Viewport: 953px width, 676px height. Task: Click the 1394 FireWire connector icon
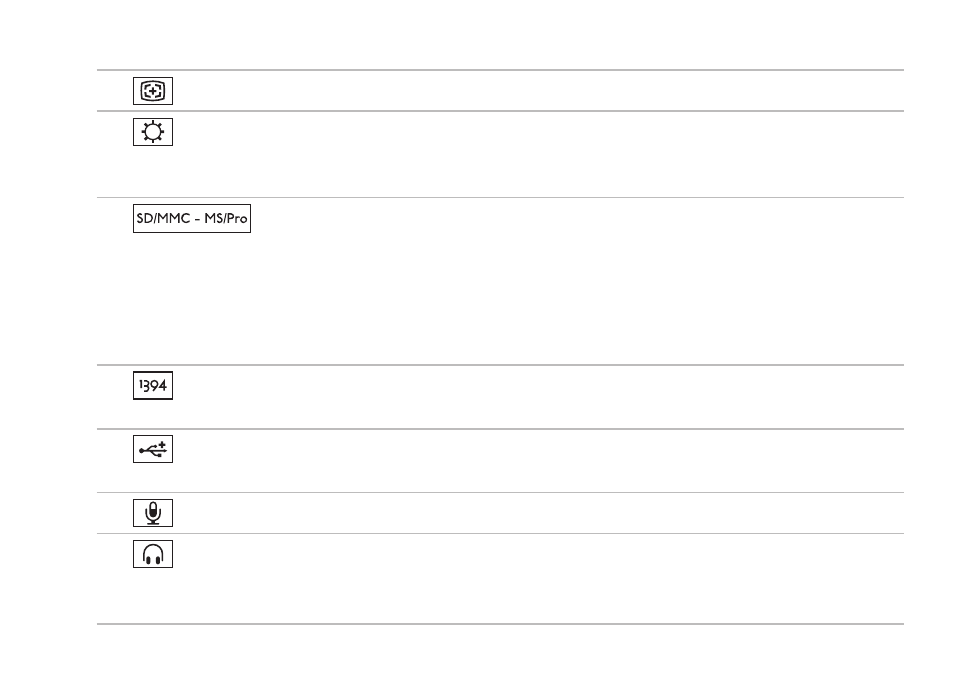coord(153,385)
